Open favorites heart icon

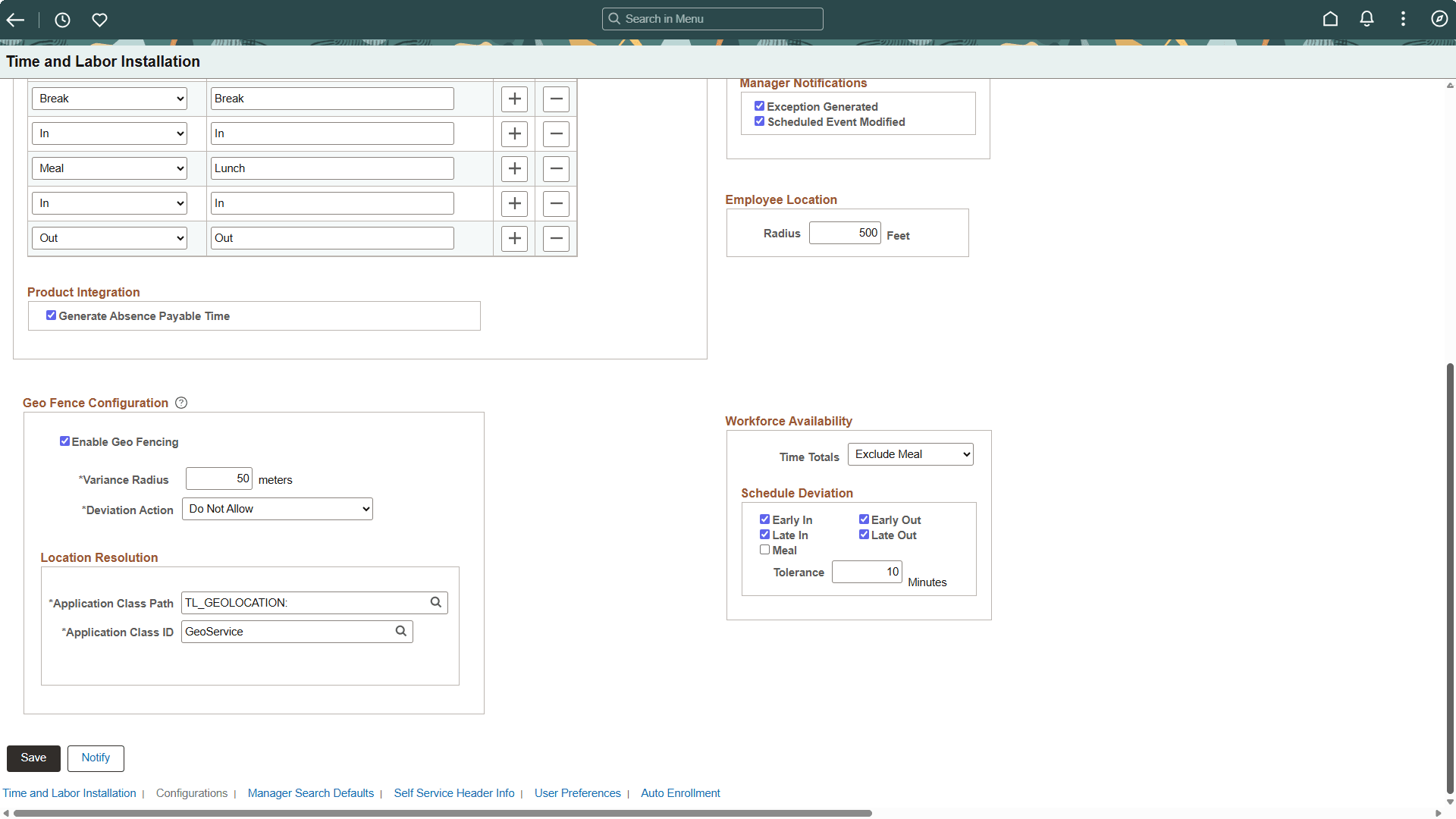99,20
